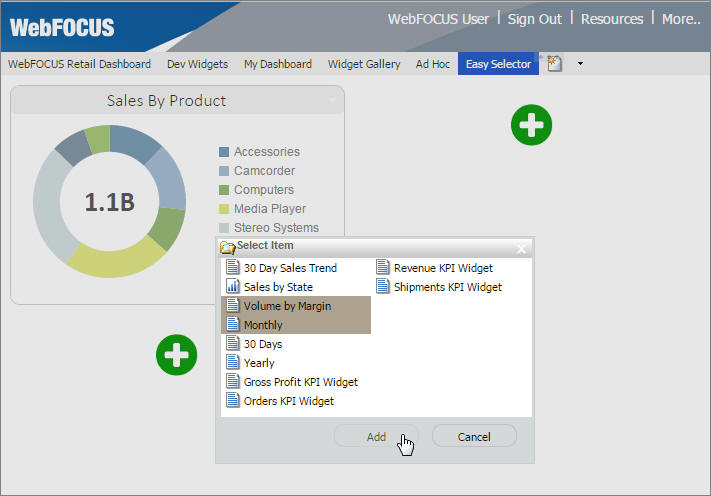Click the WebFOCUS logo
The height and width of the screenshot is (496, 711).
tap(62, 28)
